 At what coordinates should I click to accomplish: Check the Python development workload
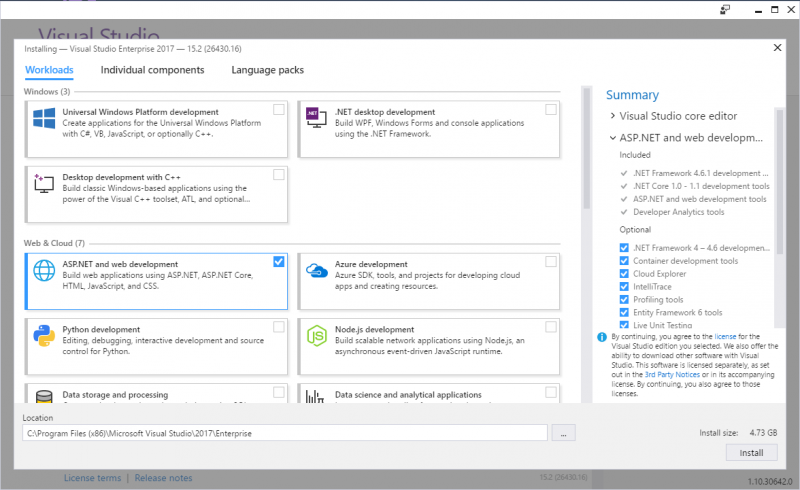(x=279, y=327)
